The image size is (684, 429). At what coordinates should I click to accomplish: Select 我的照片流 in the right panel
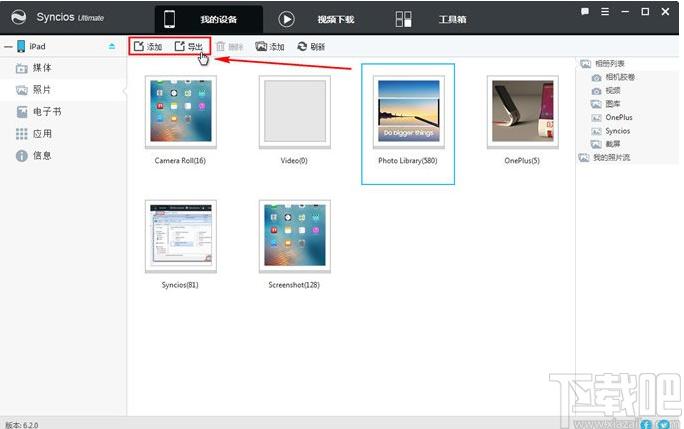(x=604, y=158)
